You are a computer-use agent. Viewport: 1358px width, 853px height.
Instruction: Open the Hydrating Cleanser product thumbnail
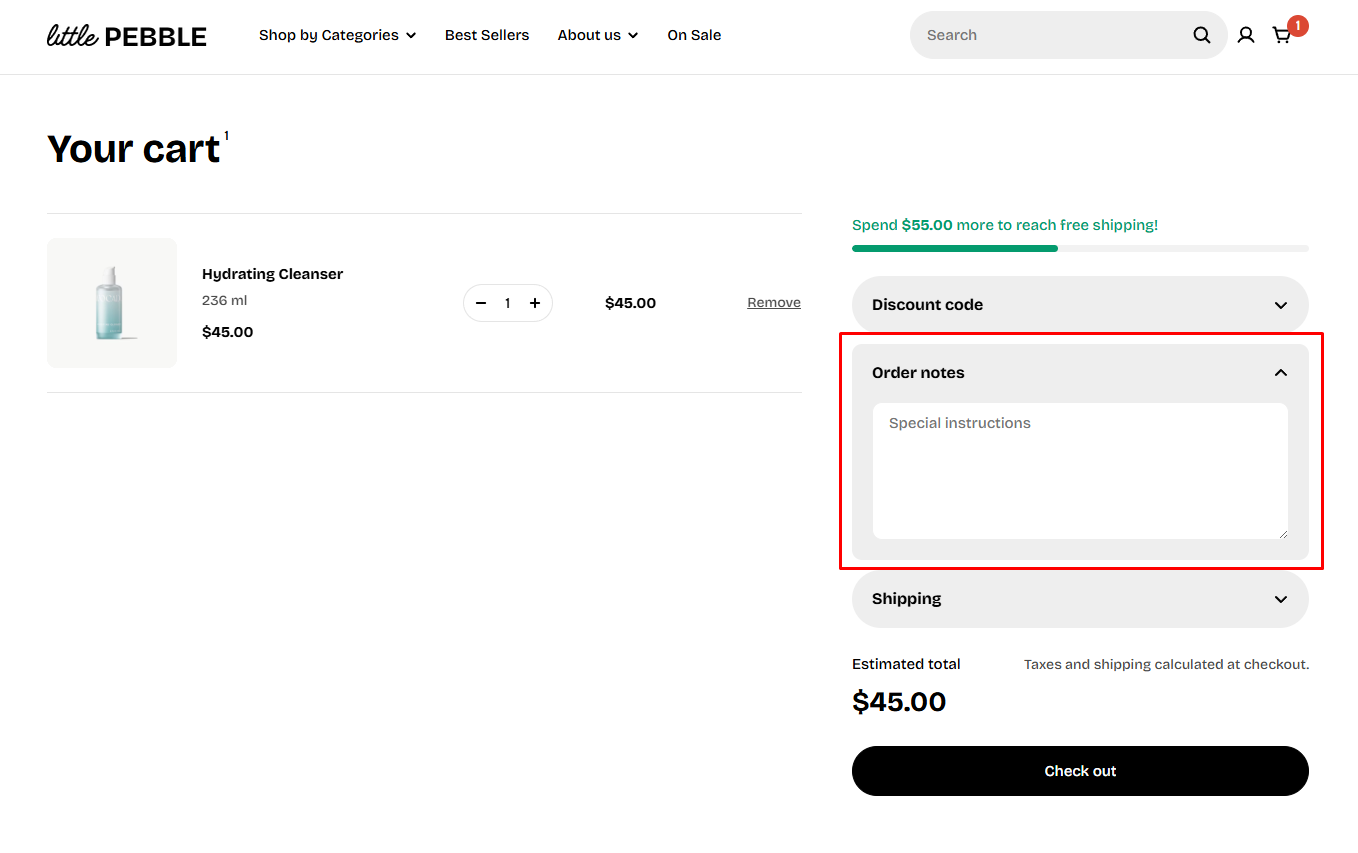[x=112, y=303]
